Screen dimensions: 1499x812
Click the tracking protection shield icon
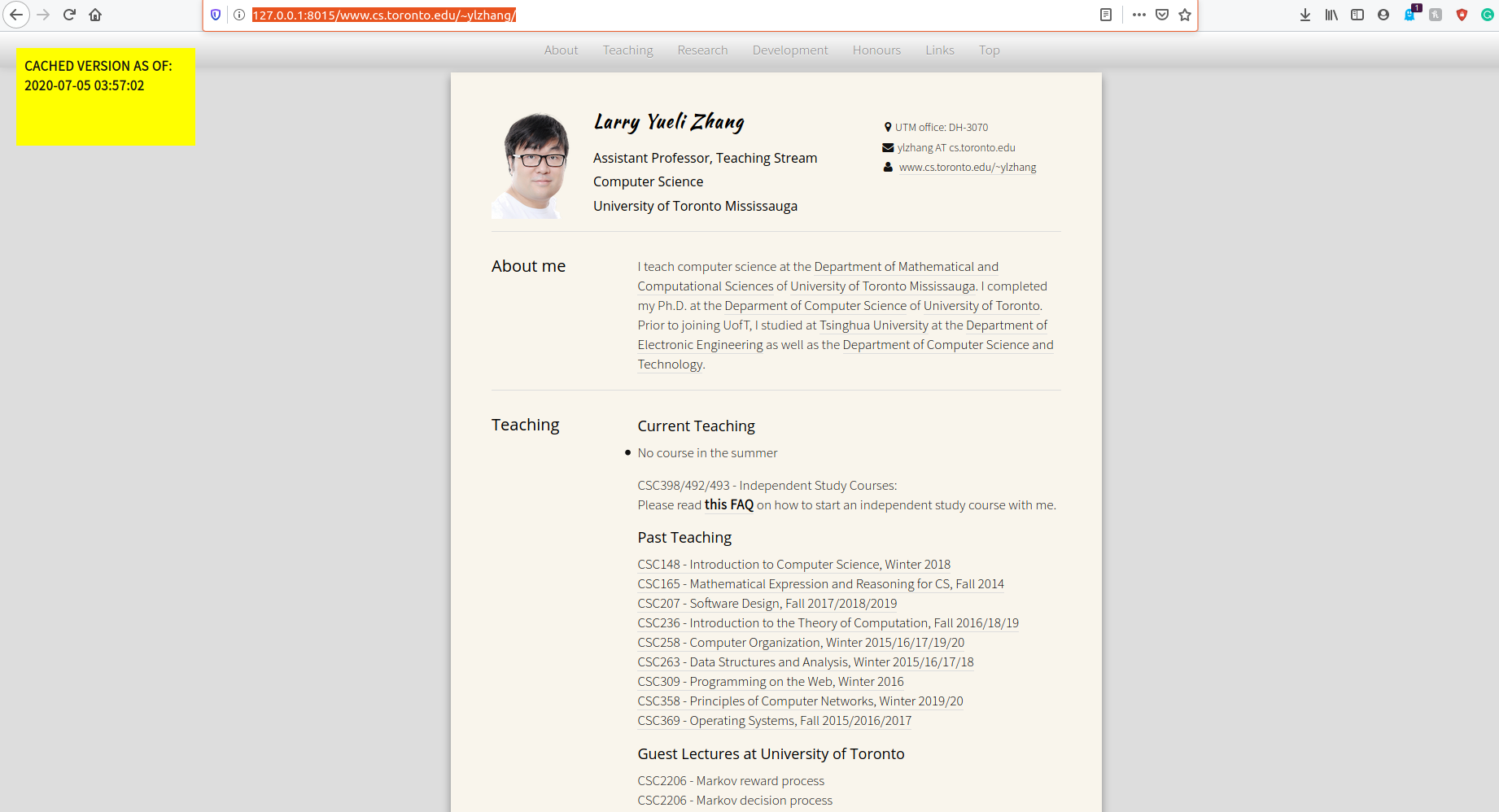214,15
